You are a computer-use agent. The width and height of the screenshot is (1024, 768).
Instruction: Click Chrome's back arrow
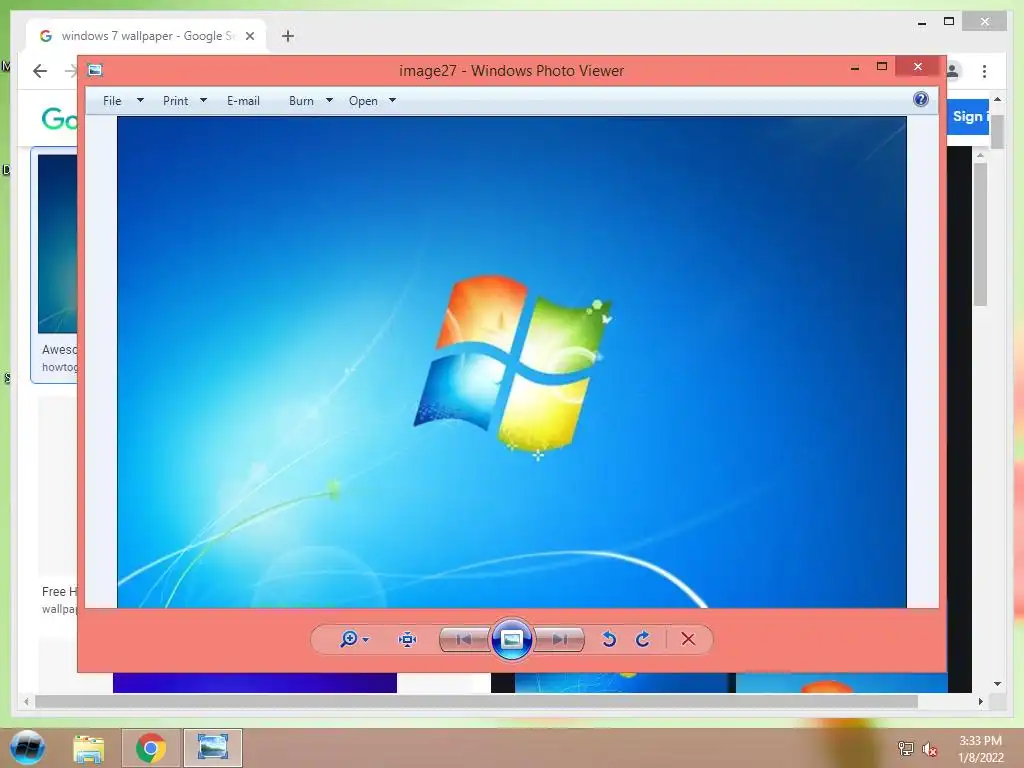point(40,71)
